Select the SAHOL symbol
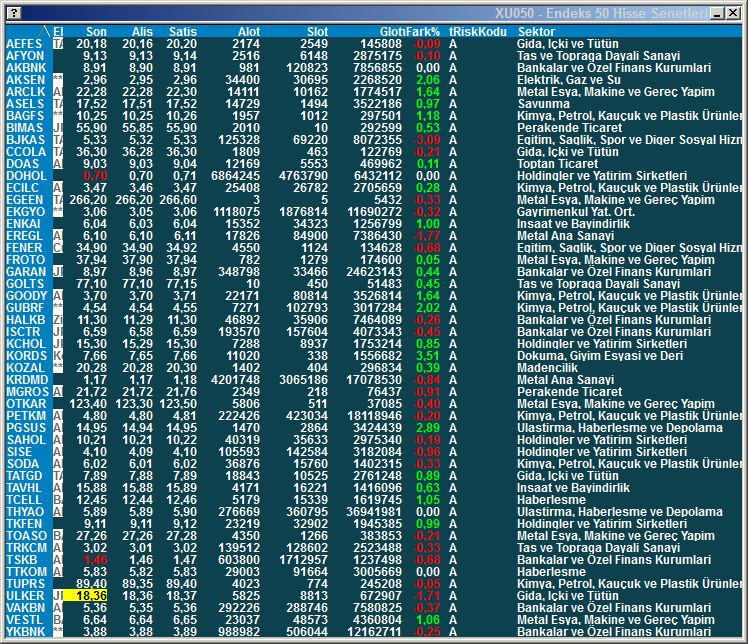The height and width of the screenshot is (644, 748). pos(26,440)
